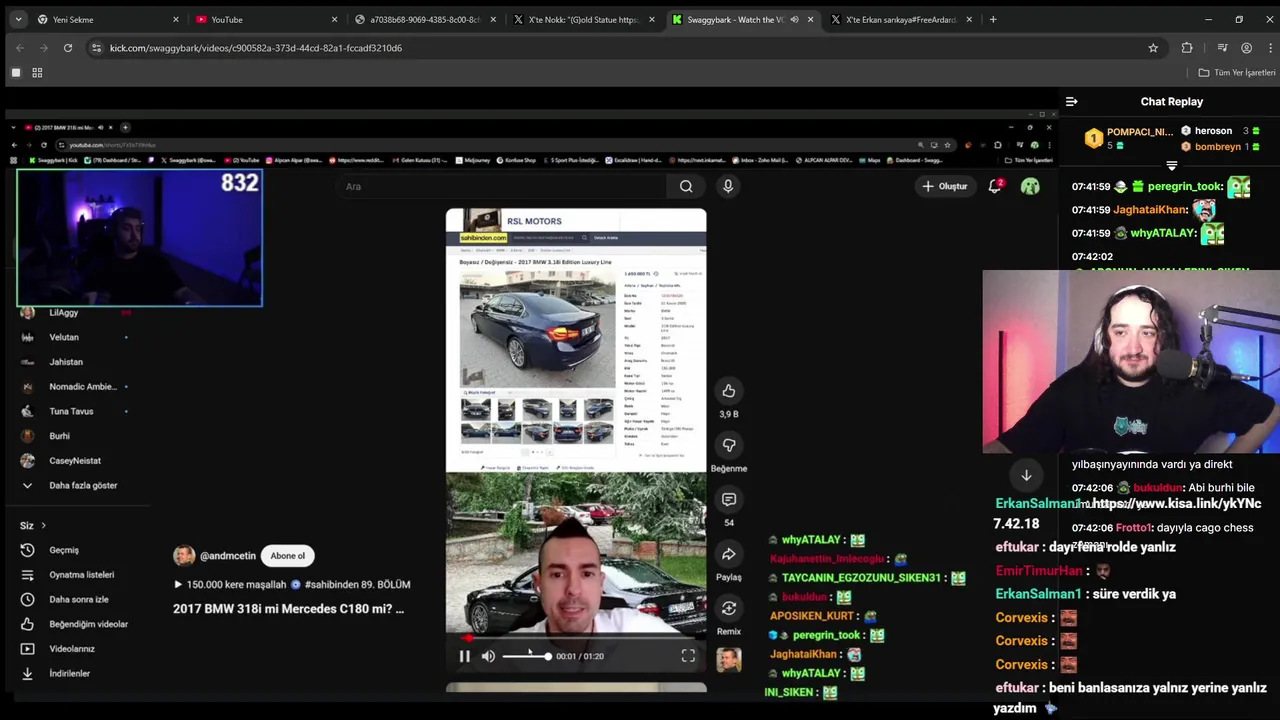Mute the Short's volume speaker
The image size is (1280, 720).
click(488, 656)
